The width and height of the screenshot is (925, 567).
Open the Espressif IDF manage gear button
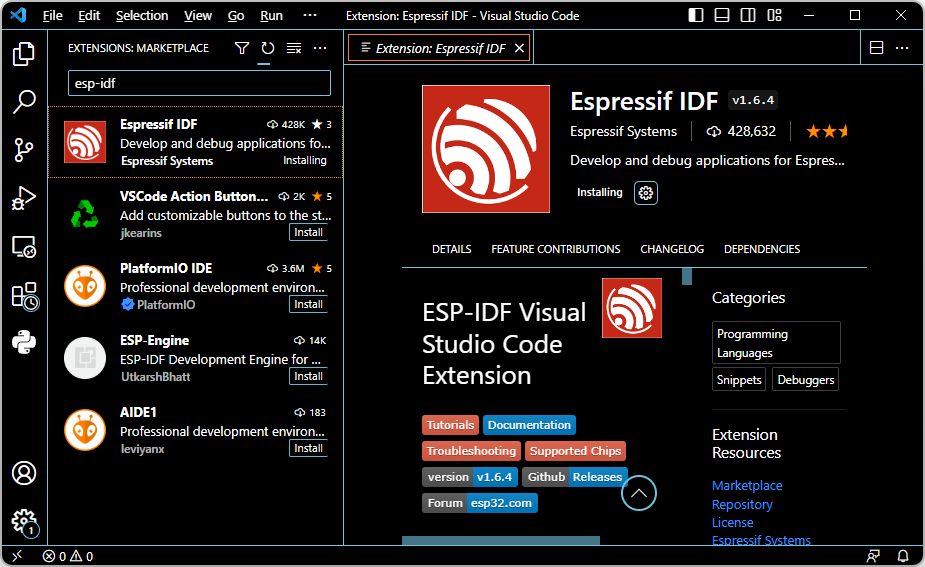coord(646,193)
